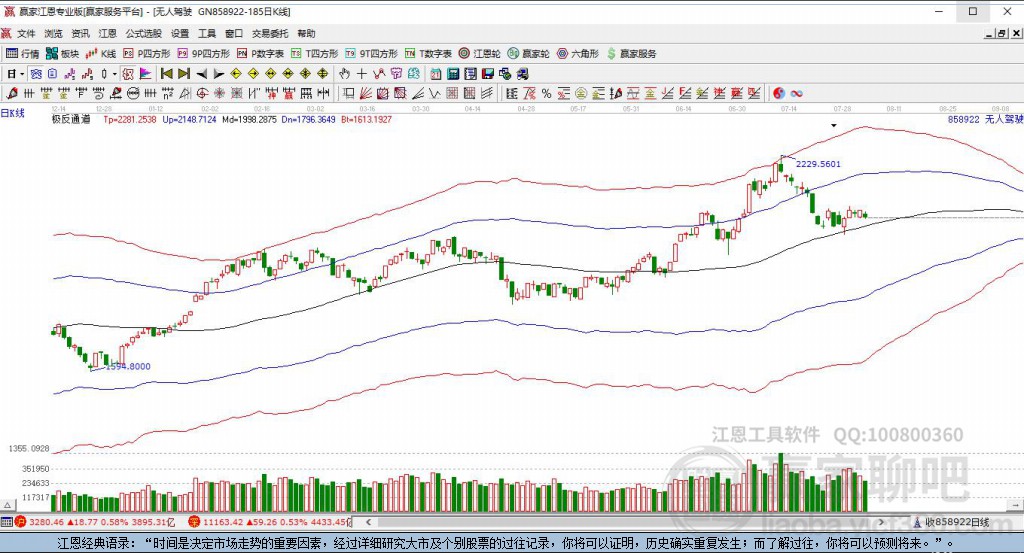
Task: Open the T数字表 tool
Action: coord(428,54)
